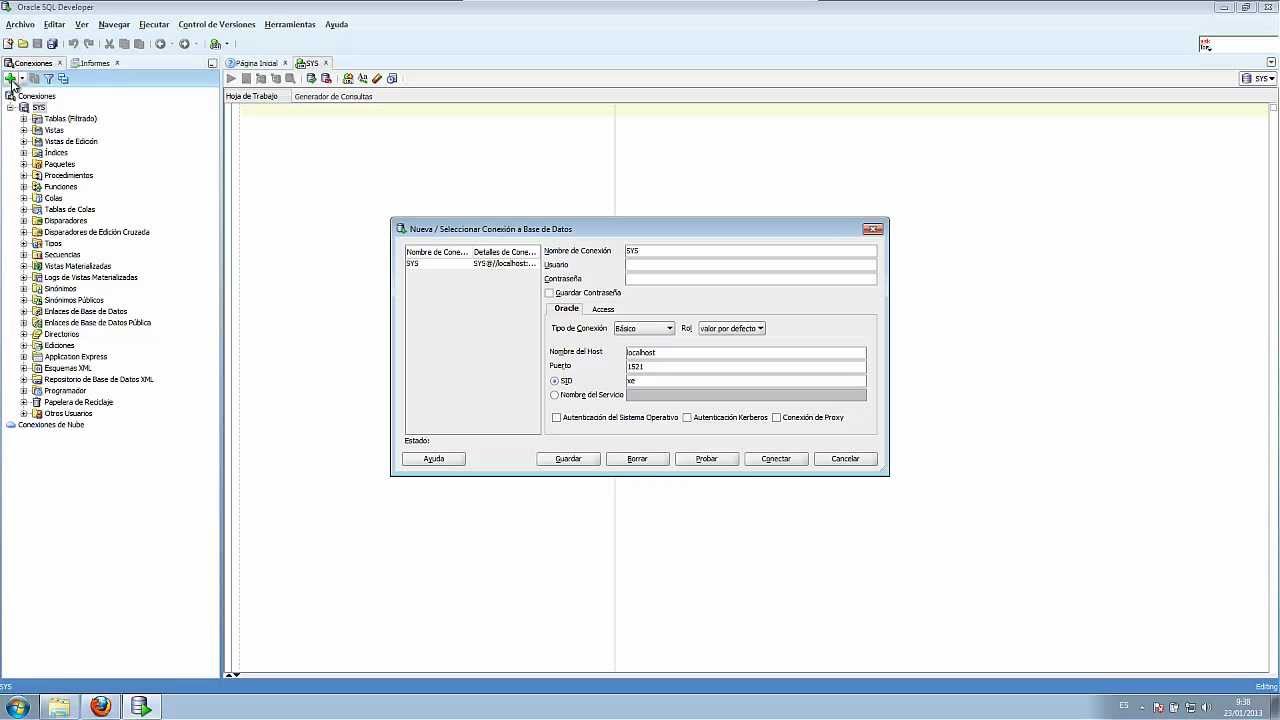Switch to Informes panel tab

(x=95, y=63)
